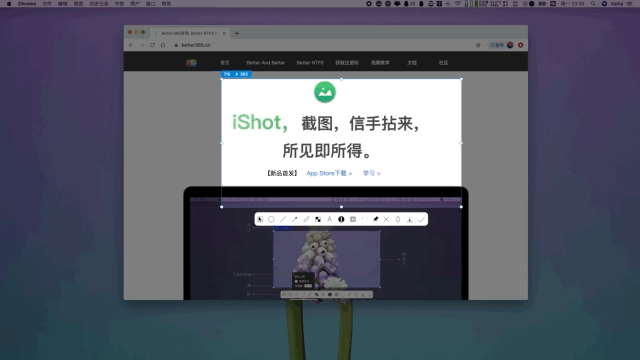The image size is (640, 360).
Task: Cancel the screenshot with the X icon
Action: 387,219
